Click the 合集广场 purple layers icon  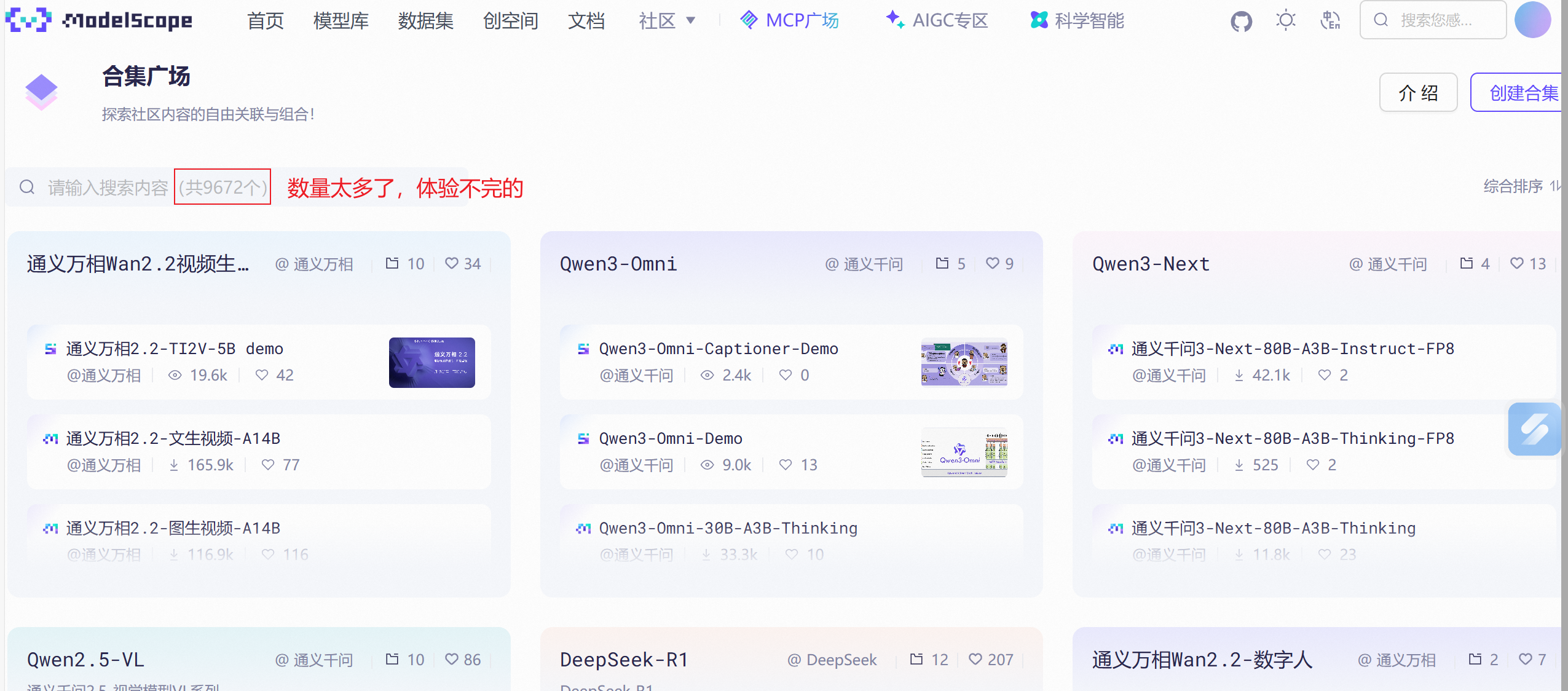(x=41, y=92)
